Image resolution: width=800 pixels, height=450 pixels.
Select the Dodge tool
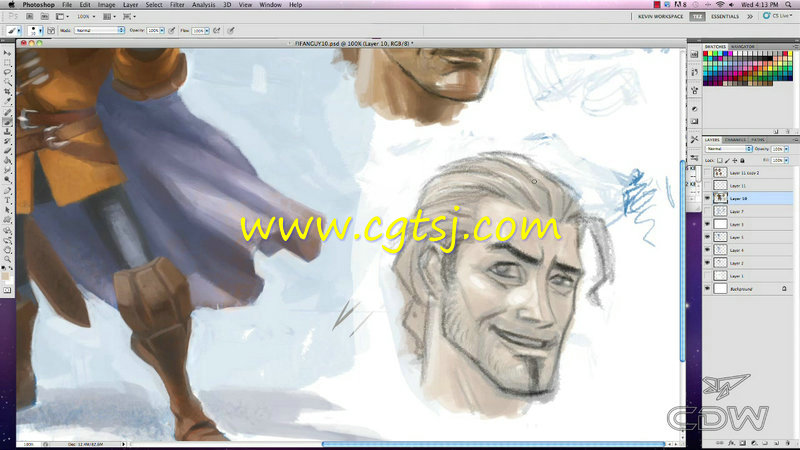(7, 180)
